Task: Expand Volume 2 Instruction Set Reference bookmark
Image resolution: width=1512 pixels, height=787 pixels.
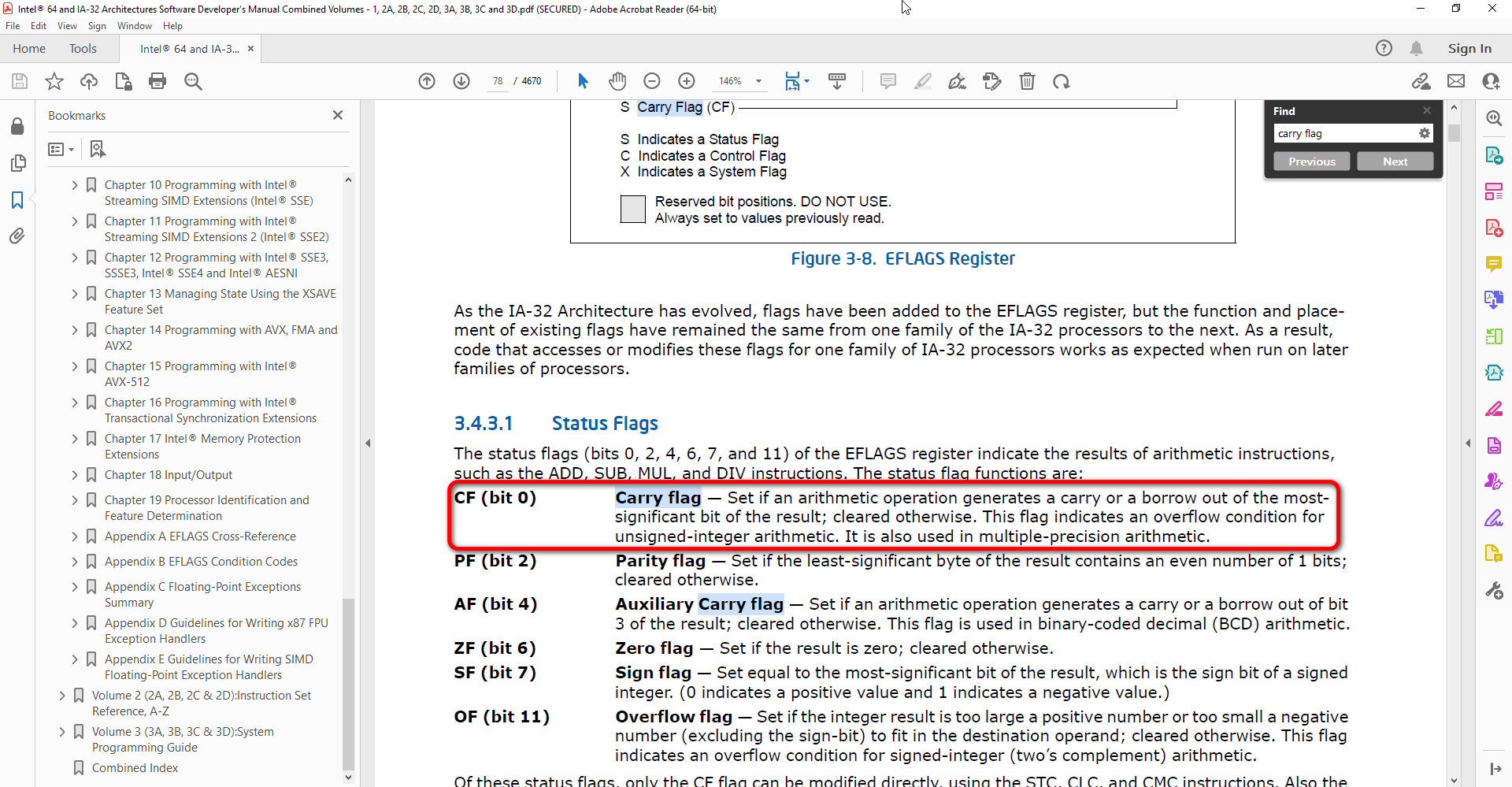Action: [x=62, y=696]
